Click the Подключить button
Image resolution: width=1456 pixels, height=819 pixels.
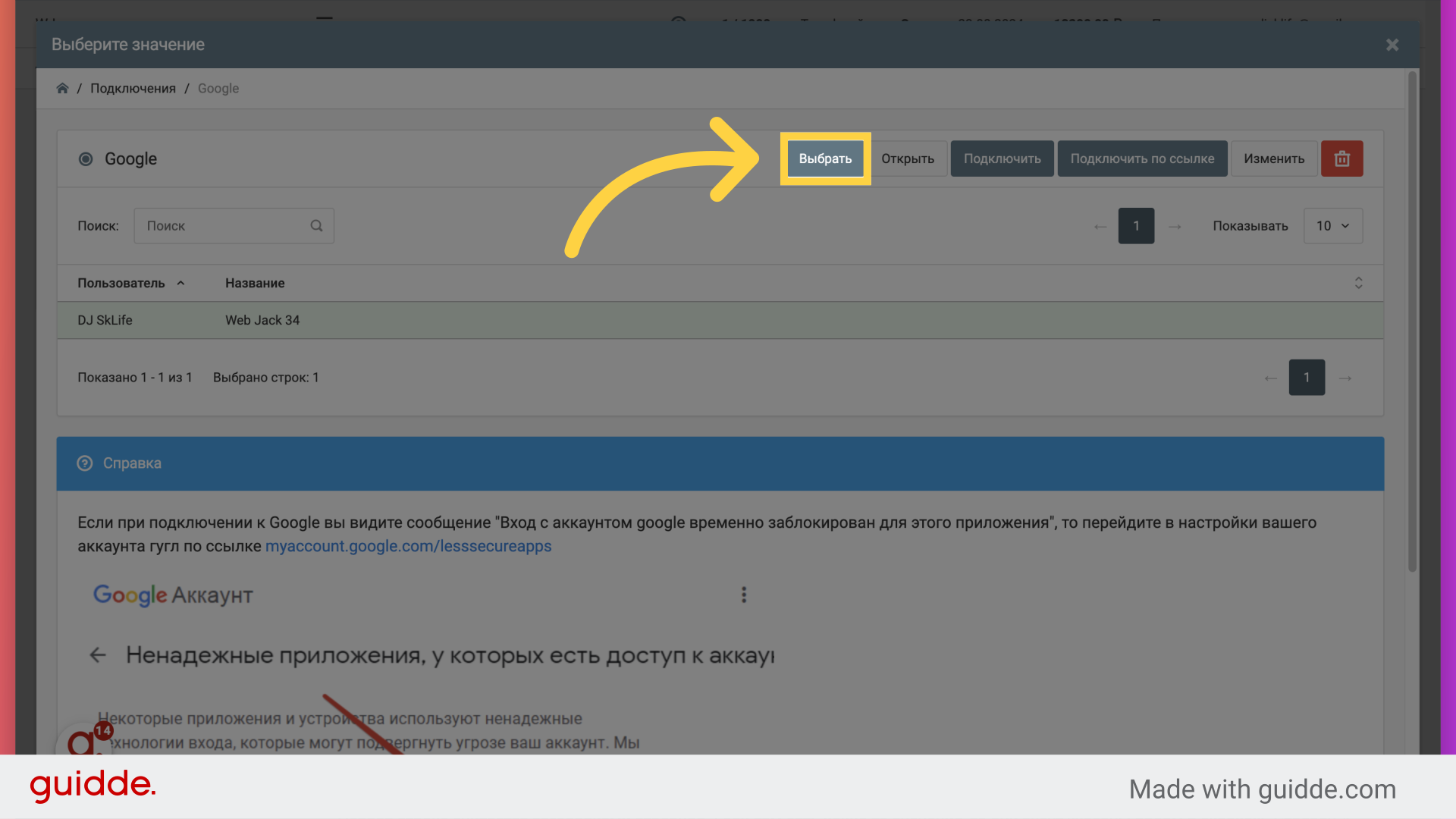click(x=1002, y=158)
